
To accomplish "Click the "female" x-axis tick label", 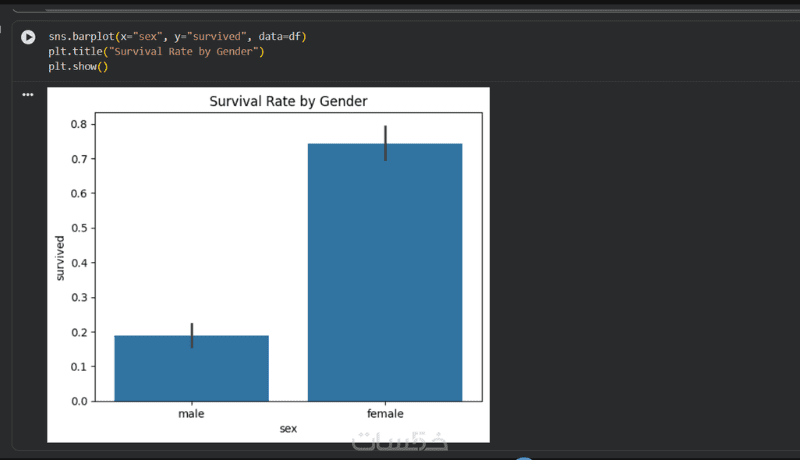I will pos(385,413).
